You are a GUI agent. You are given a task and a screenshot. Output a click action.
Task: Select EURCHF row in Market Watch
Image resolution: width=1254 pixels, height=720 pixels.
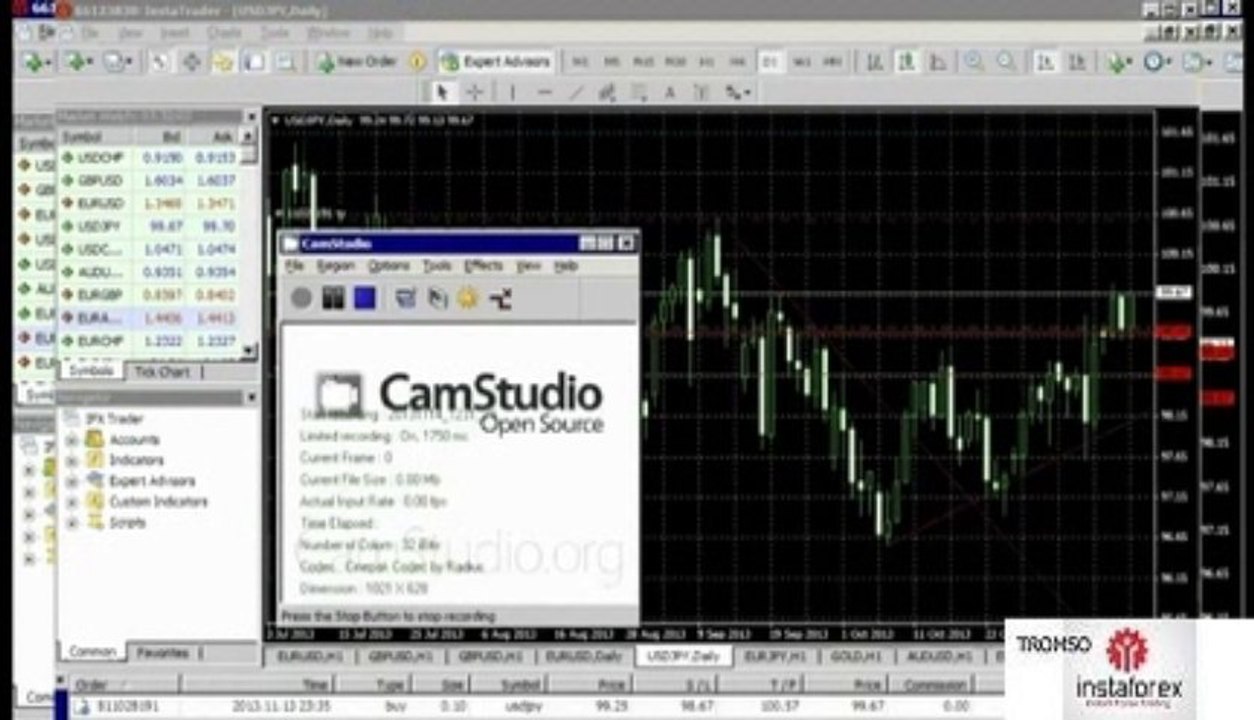click(x=148, y=341)
